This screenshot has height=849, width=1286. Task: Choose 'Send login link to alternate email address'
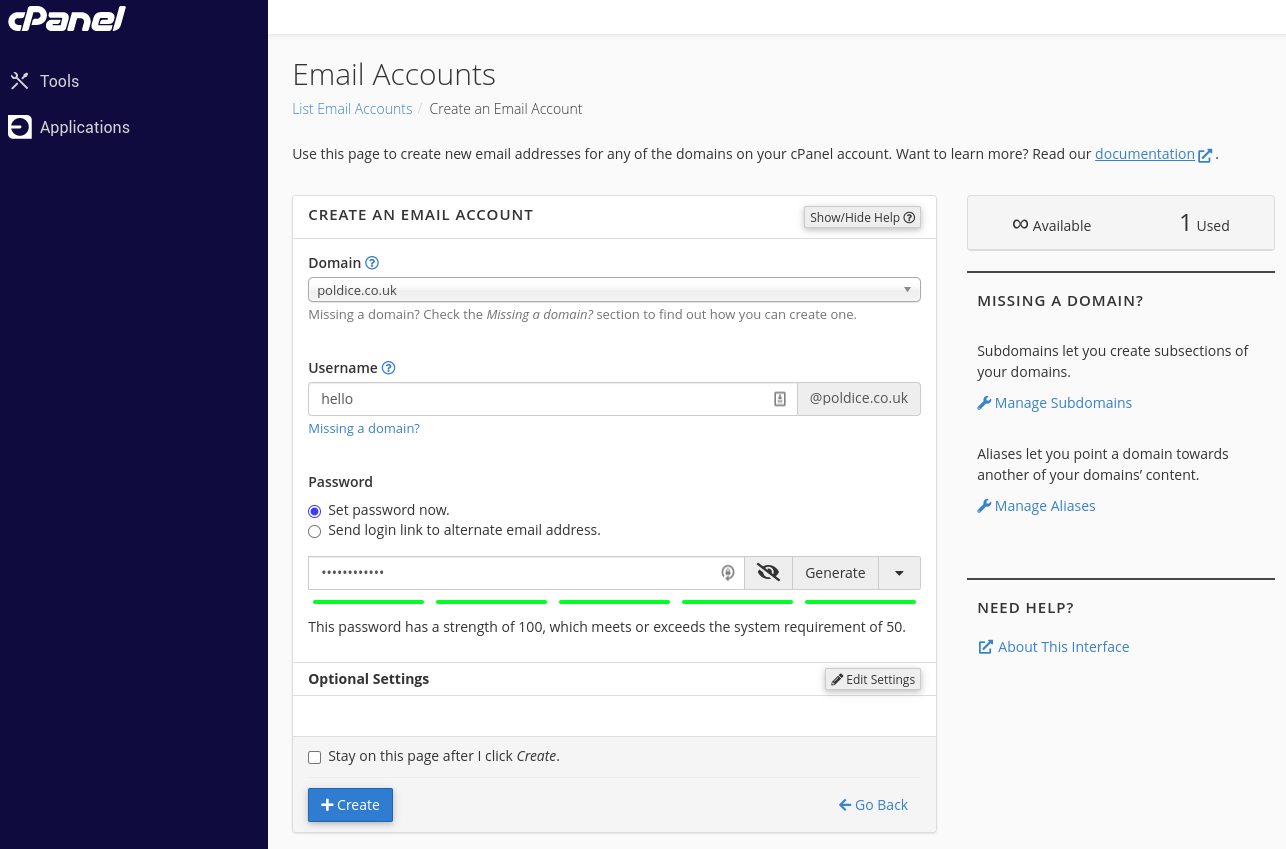pyautogui.click(x=315, y=531)
